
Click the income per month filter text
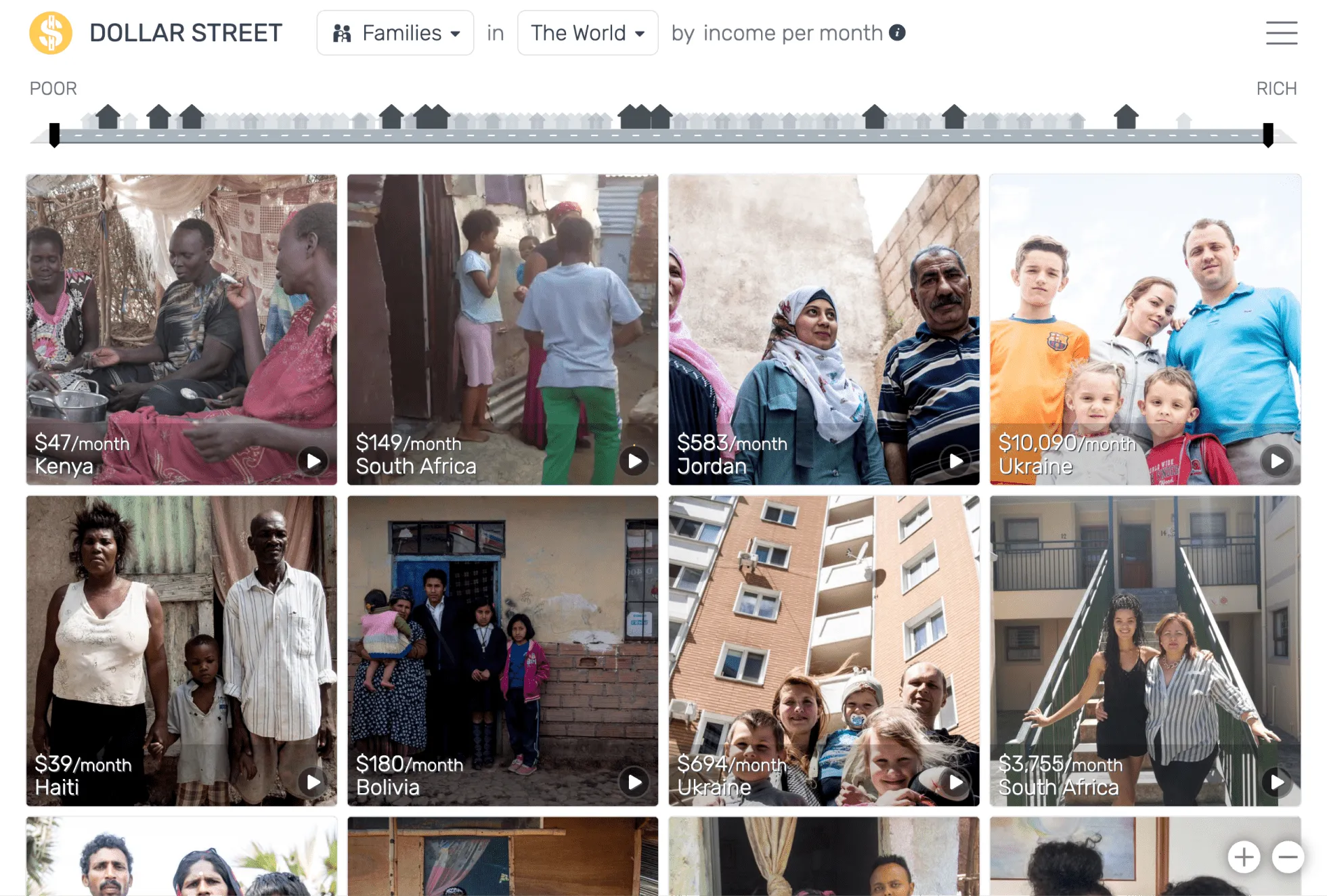tap(793, 32)
